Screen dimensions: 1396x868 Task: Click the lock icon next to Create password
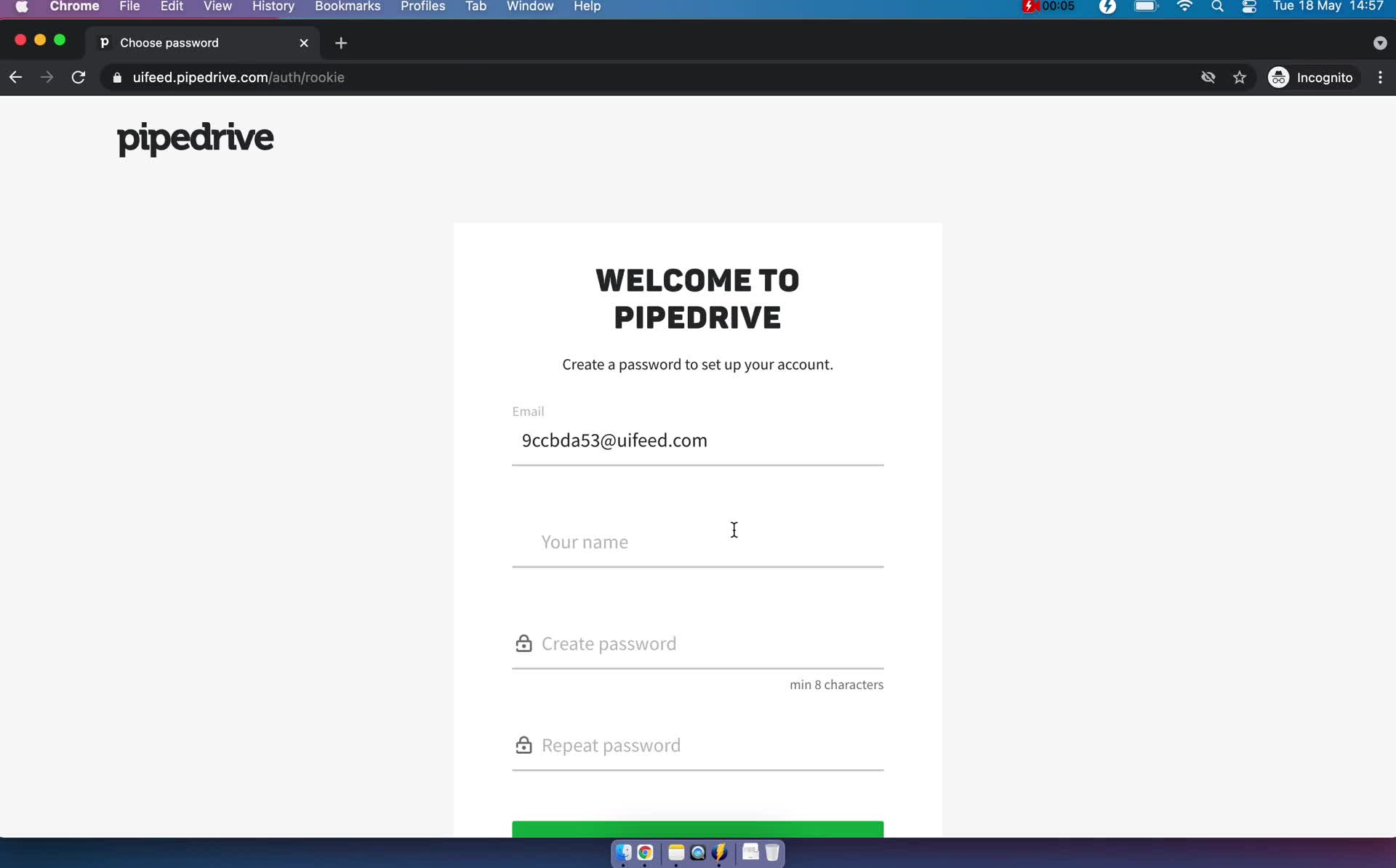pyautogui.click(x=524, y=641)
